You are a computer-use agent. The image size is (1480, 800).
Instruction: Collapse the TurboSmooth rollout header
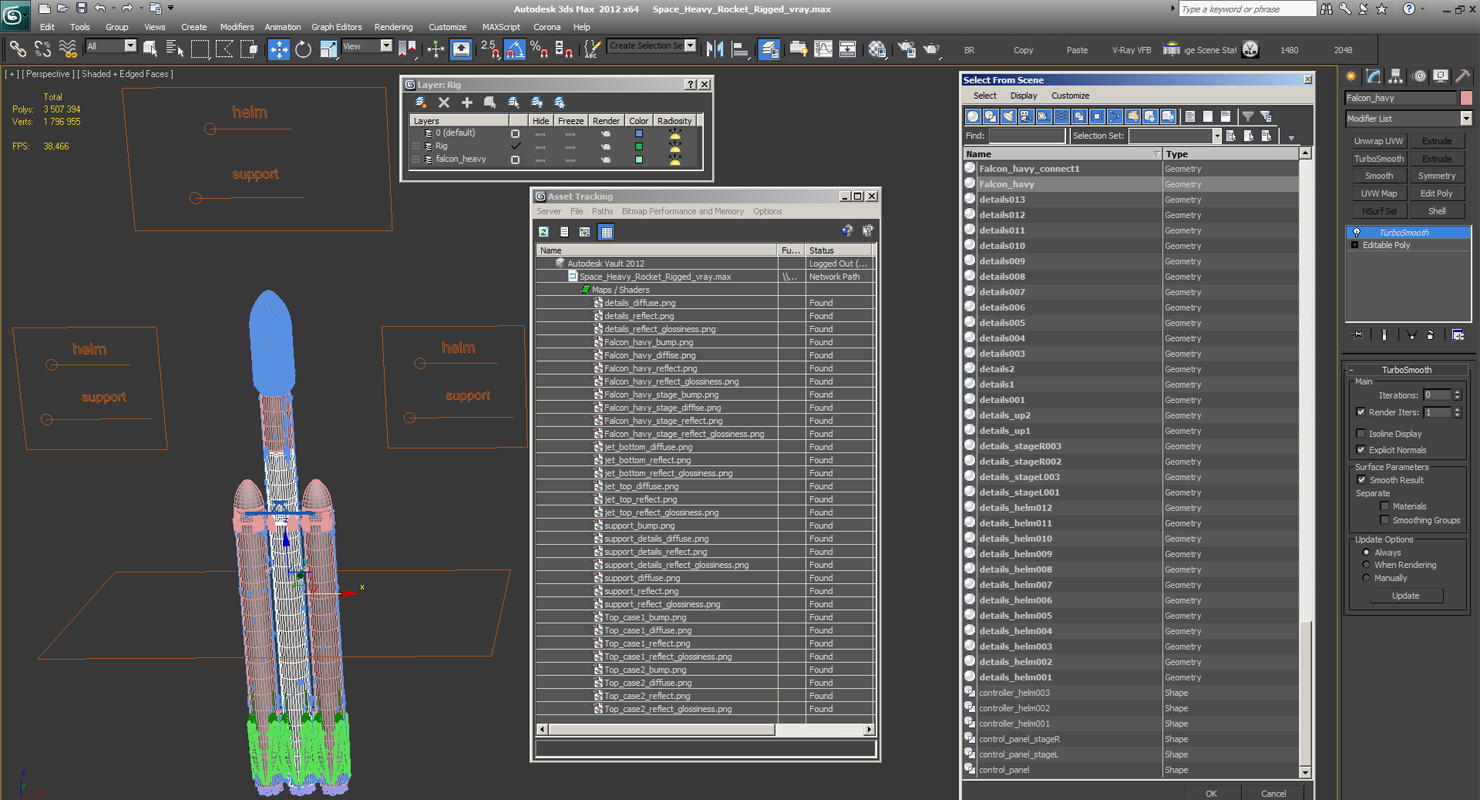pyautogui.click(x=1407, y=370)
